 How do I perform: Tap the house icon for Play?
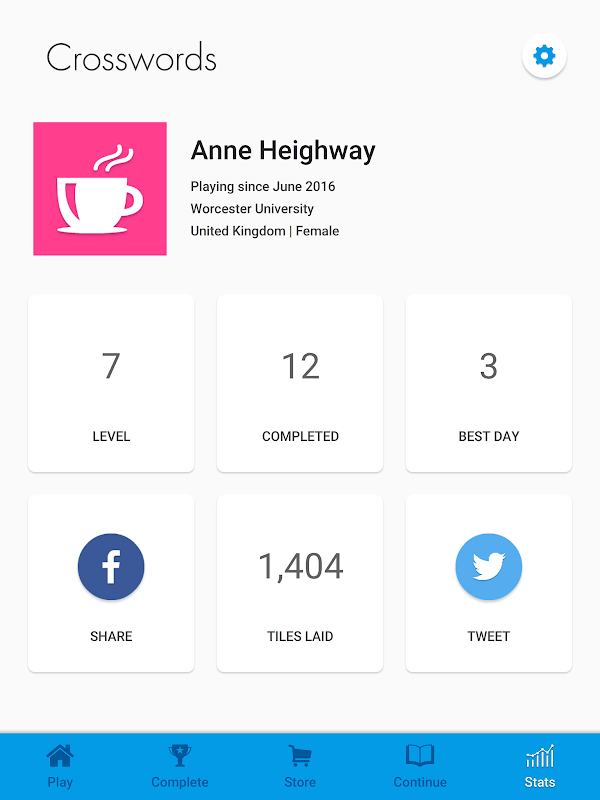[60, 756]
